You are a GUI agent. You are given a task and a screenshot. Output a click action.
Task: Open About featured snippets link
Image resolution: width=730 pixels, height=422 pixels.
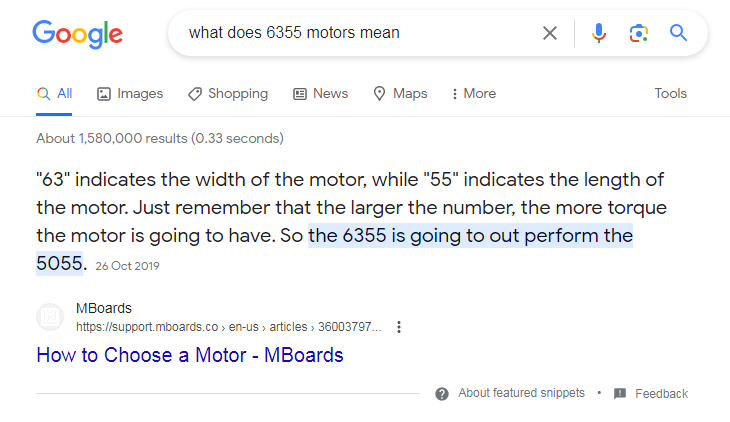tap(521, 393)
